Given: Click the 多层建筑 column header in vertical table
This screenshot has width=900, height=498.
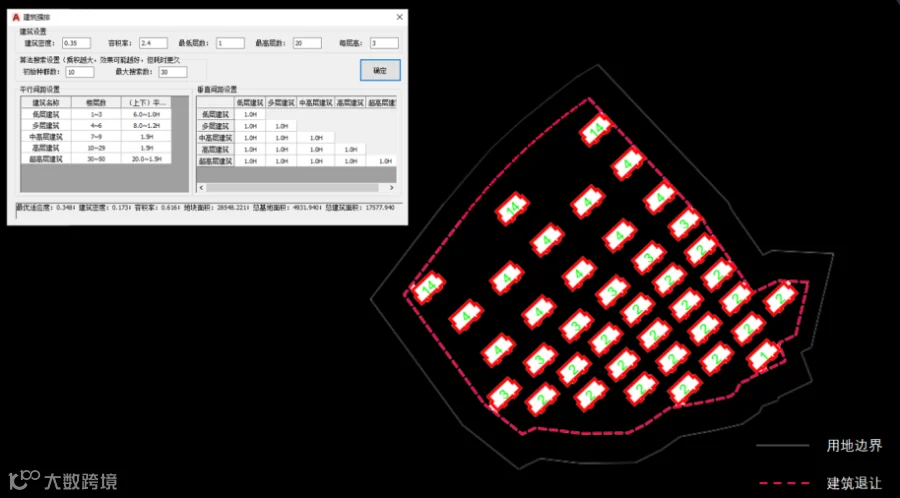Looking at the screenshot, I should 281,103.
